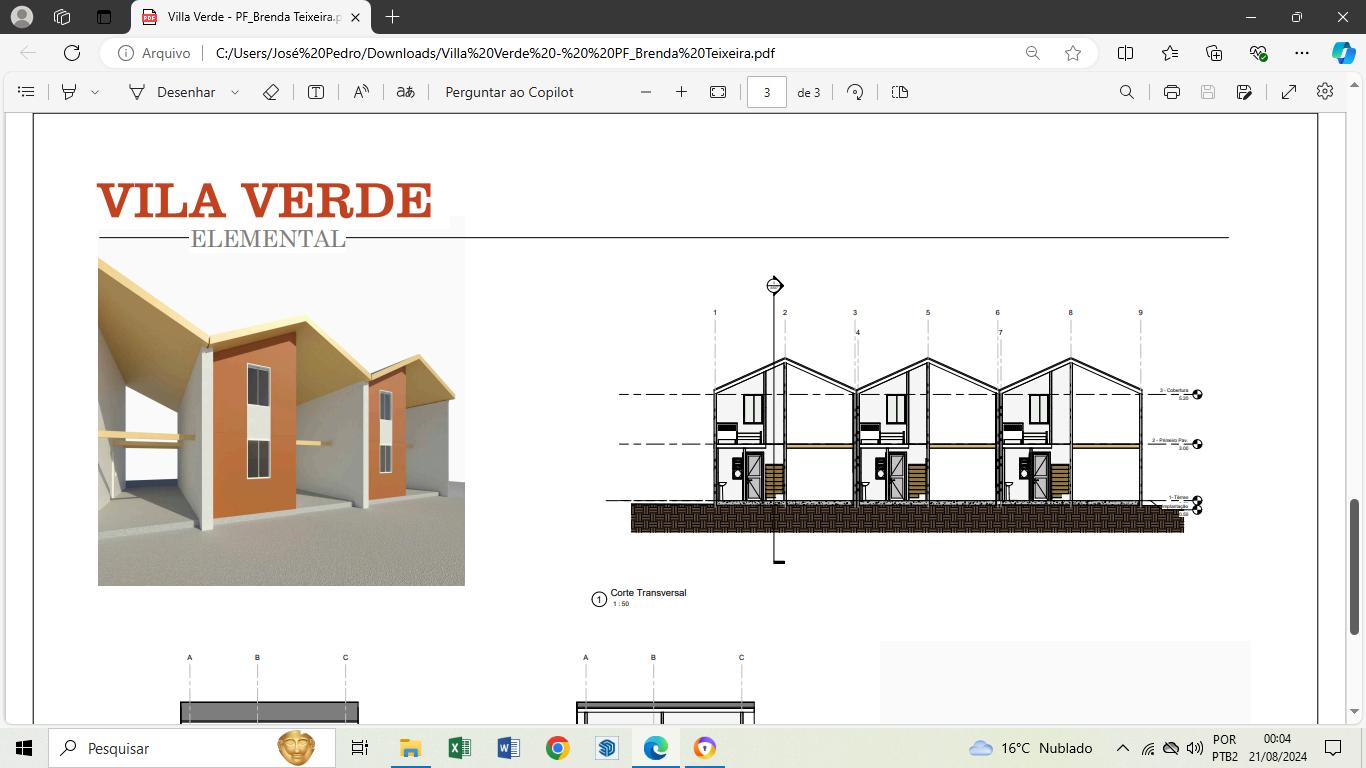Click the zoom magnifier in address bar
The width and height of the screenshot is (1366, 768).
(x=1032, y=53)
